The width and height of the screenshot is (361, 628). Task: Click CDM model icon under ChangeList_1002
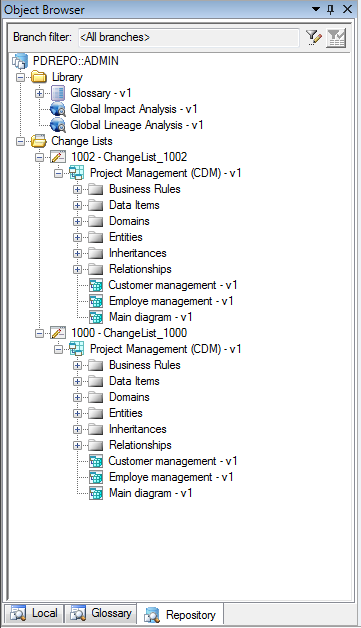(x=77, y=173)
